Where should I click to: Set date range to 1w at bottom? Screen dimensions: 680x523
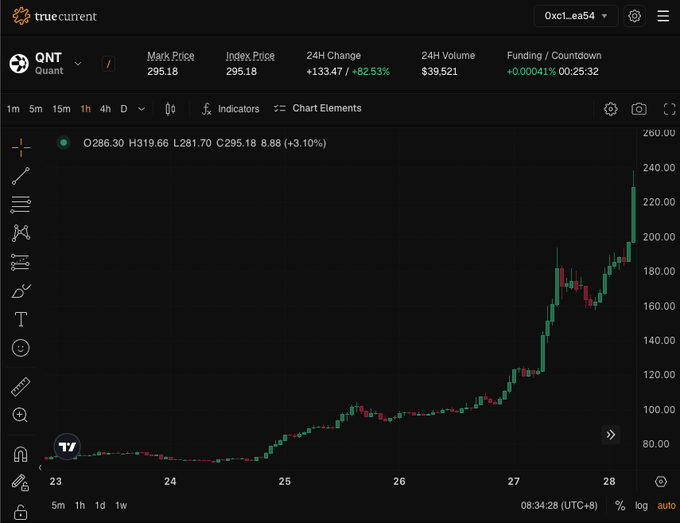click(x=121, y=505)
